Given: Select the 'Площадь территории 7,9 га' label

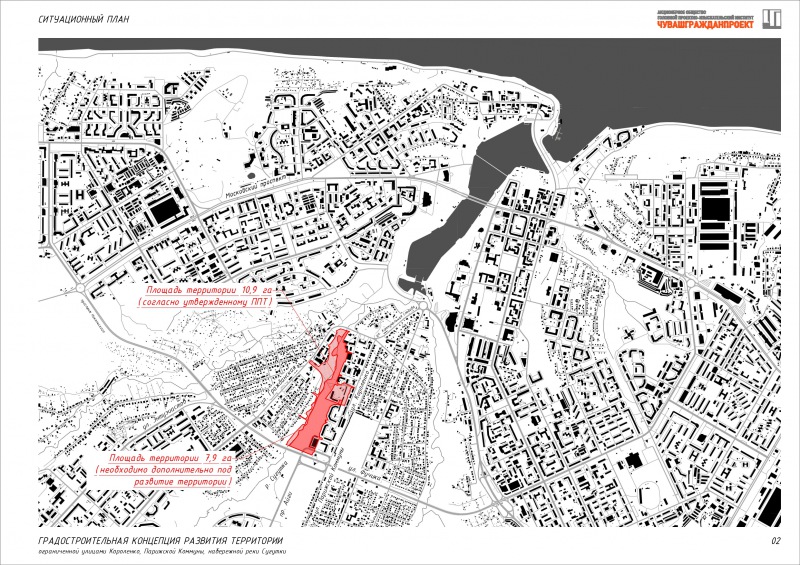Looking at the screenshot, I should (x=165, y=457).
